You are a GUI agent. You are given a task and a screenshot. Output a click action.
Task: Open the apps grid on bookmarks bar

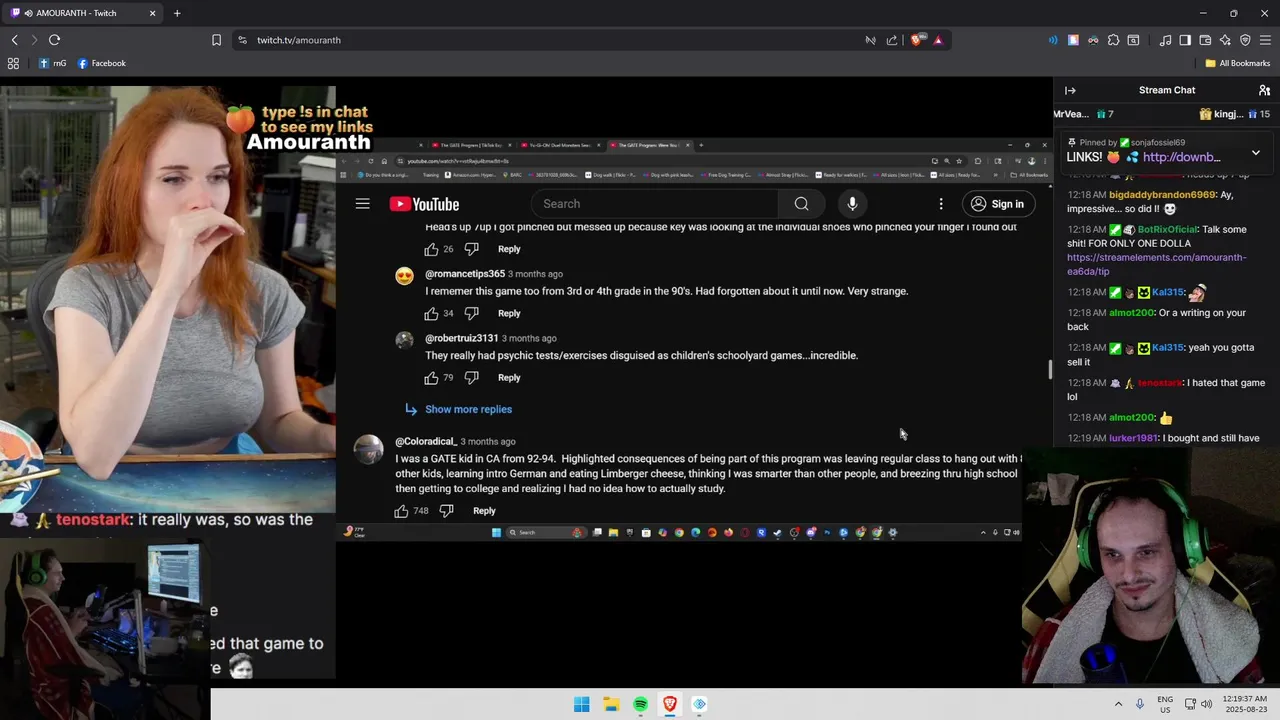[13, 63]
